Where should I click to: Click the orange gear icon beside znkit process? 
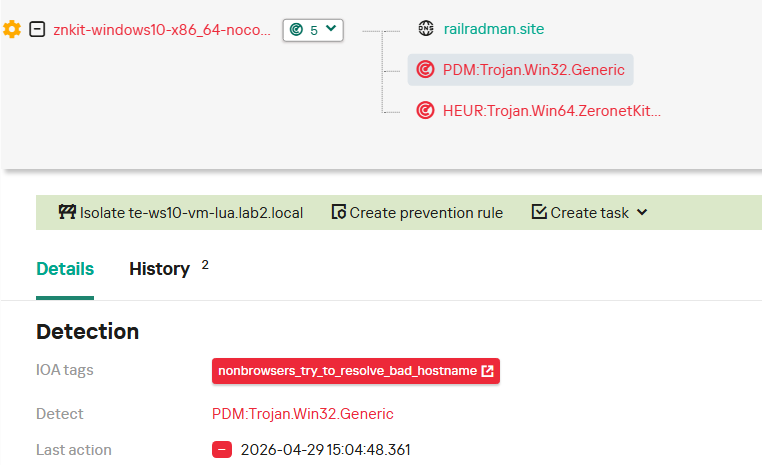pos(12,29)
